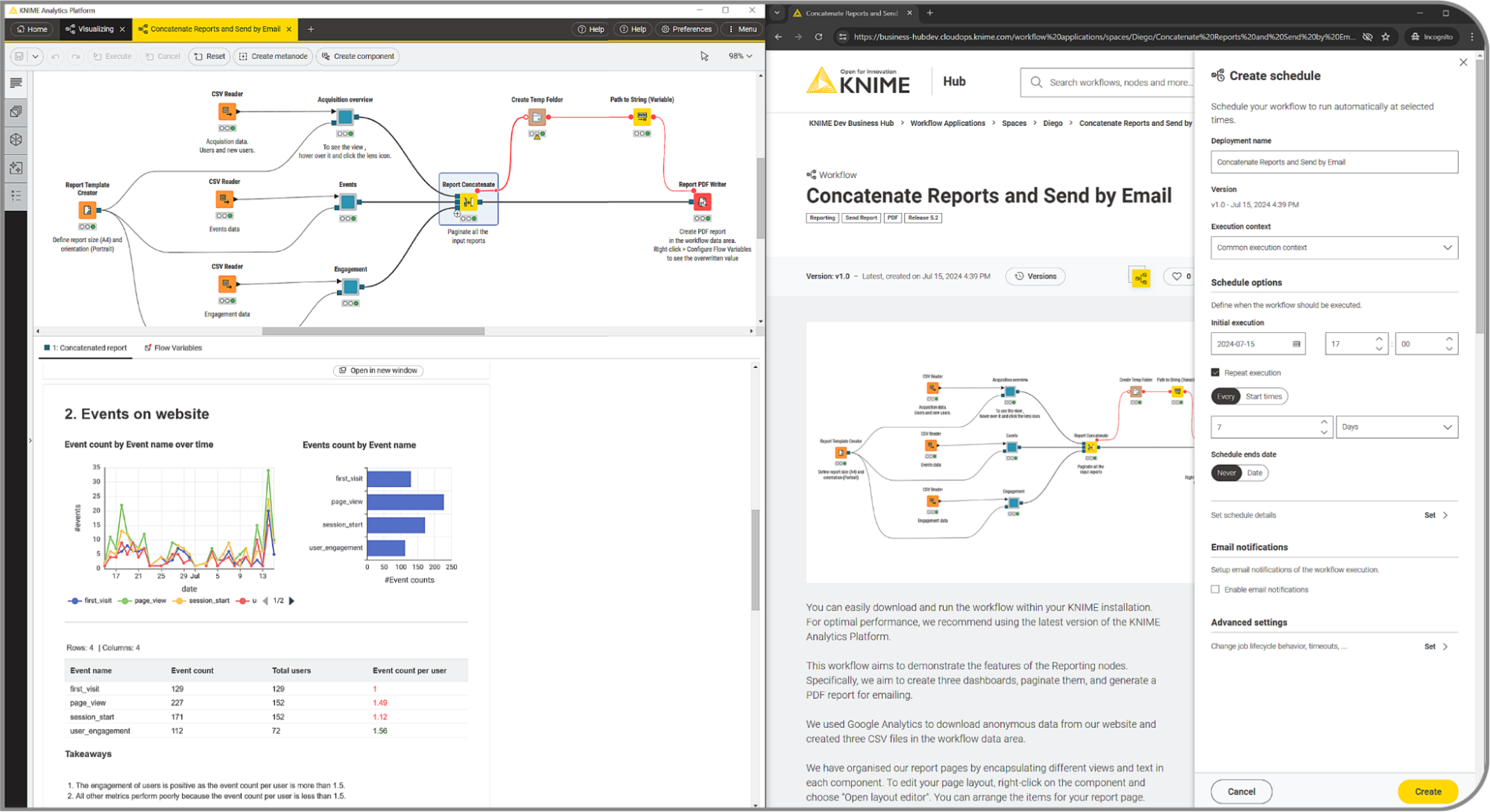
Task: Open the Common execution context dropdown
Action: 1333,247
